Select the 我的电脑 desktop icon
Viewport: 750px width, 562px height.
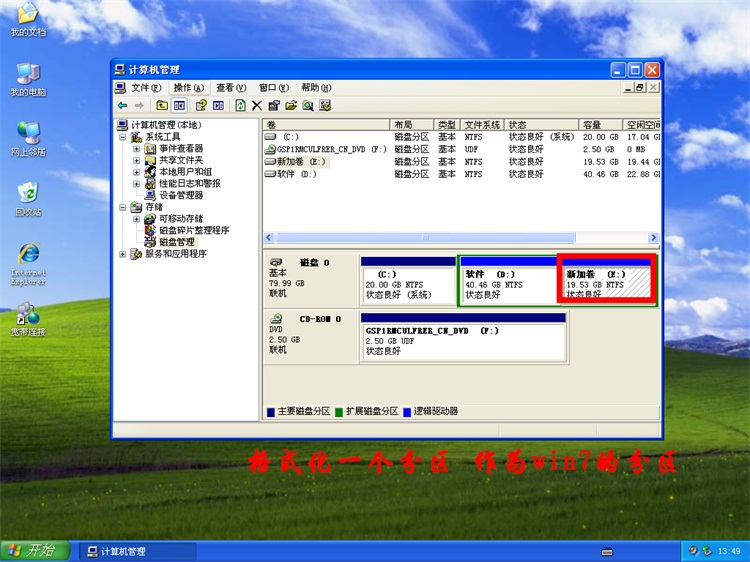28,79
